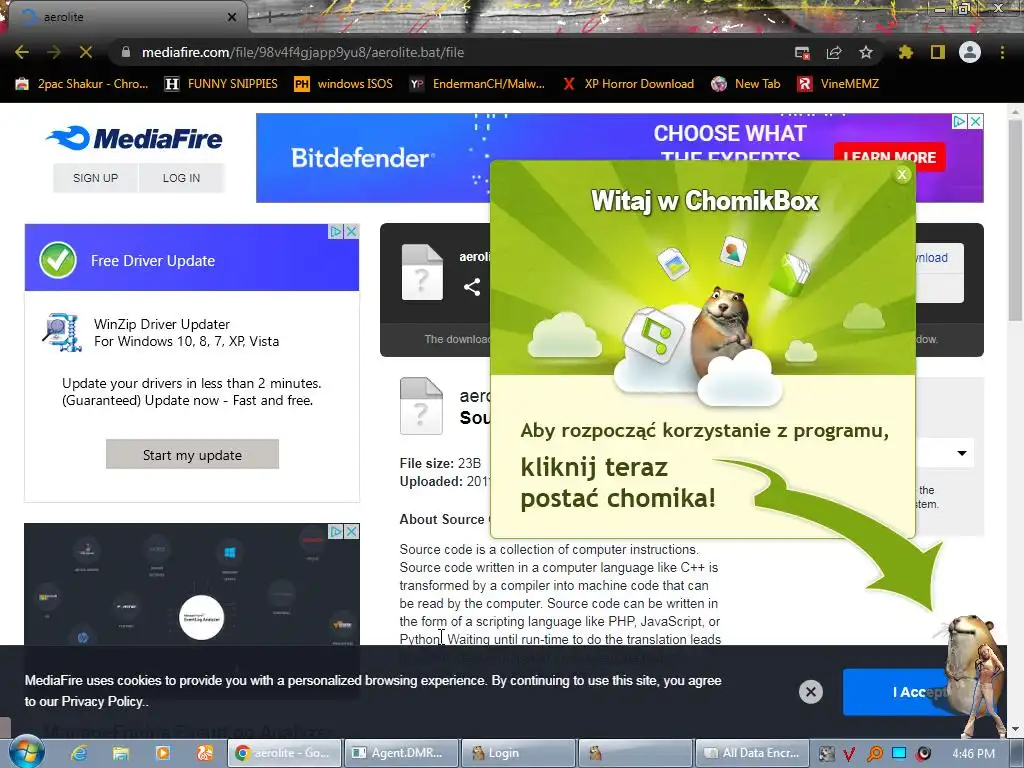Click the LOG IN button

[182, 178]
